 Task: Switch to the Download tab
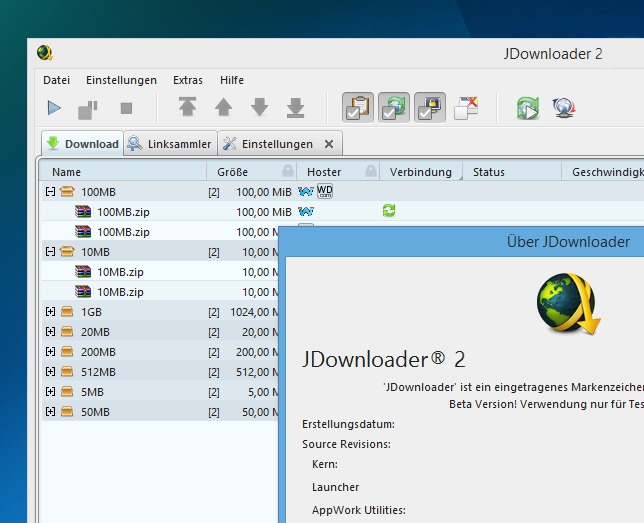[82, 144]
